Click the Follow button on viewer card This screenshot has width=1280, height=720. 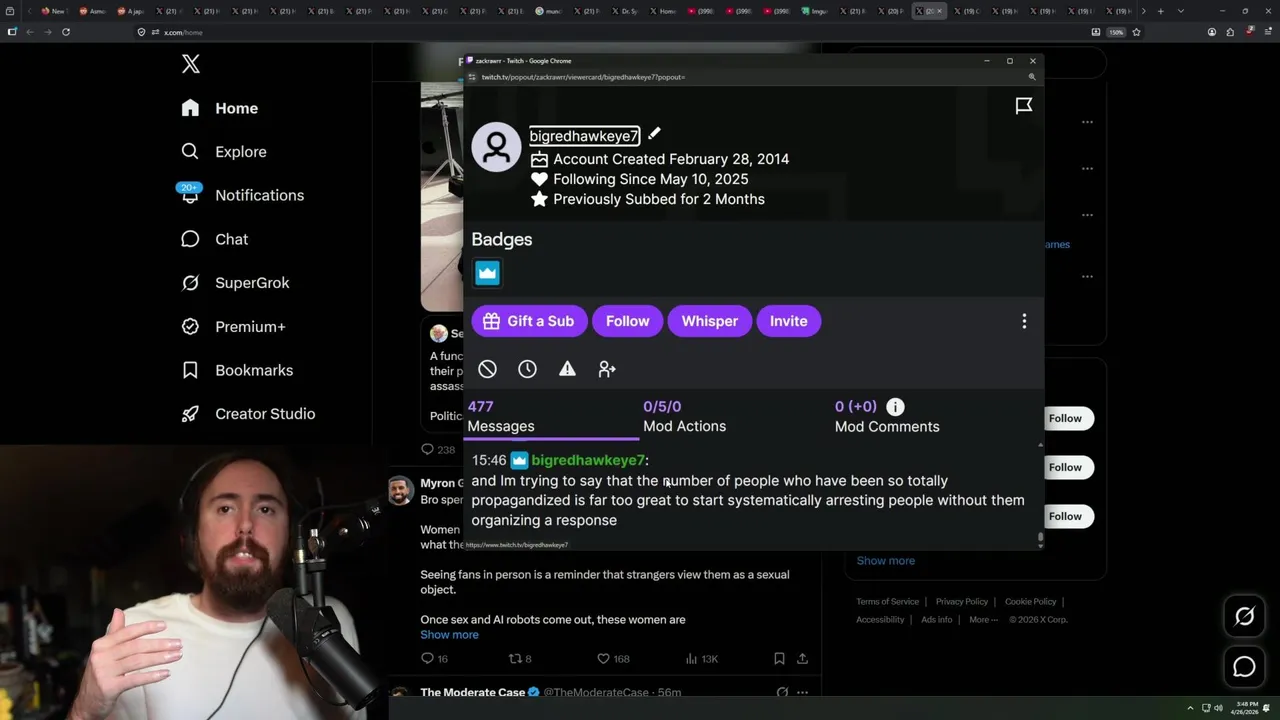[x=627, y=321]
